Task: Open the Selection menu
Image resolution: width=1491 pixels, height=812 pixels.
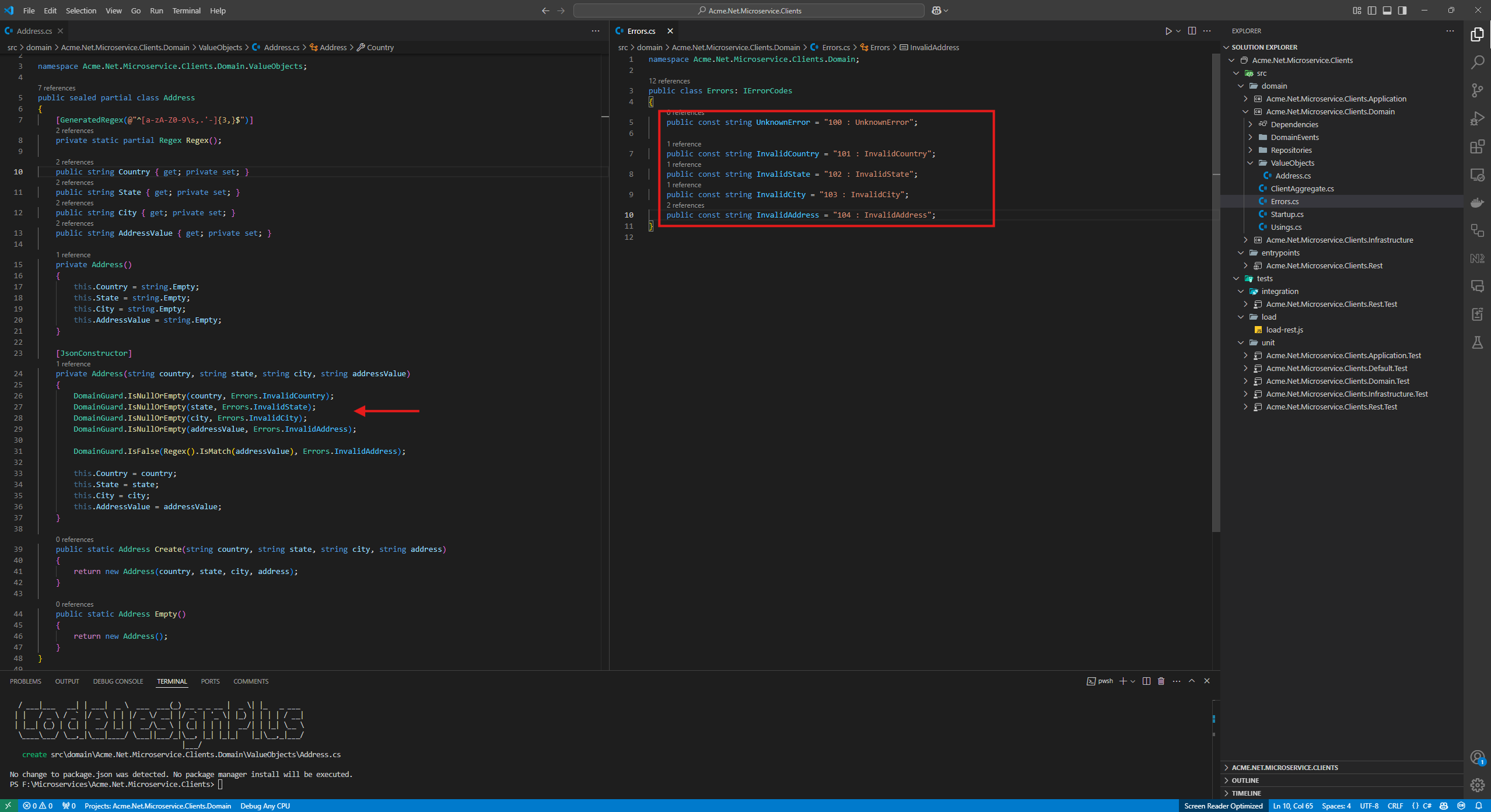Action: (x=81, y=10)
